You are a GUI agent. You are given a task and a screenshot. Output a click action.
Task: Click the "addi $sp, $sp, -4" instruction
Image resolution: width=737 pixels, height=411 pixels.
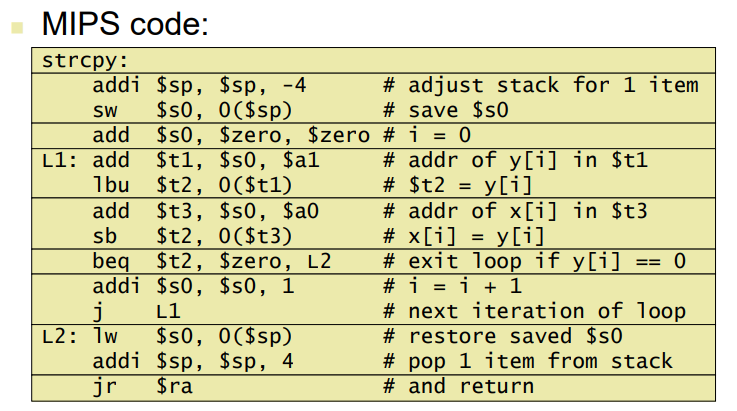(x=199, y=85)
